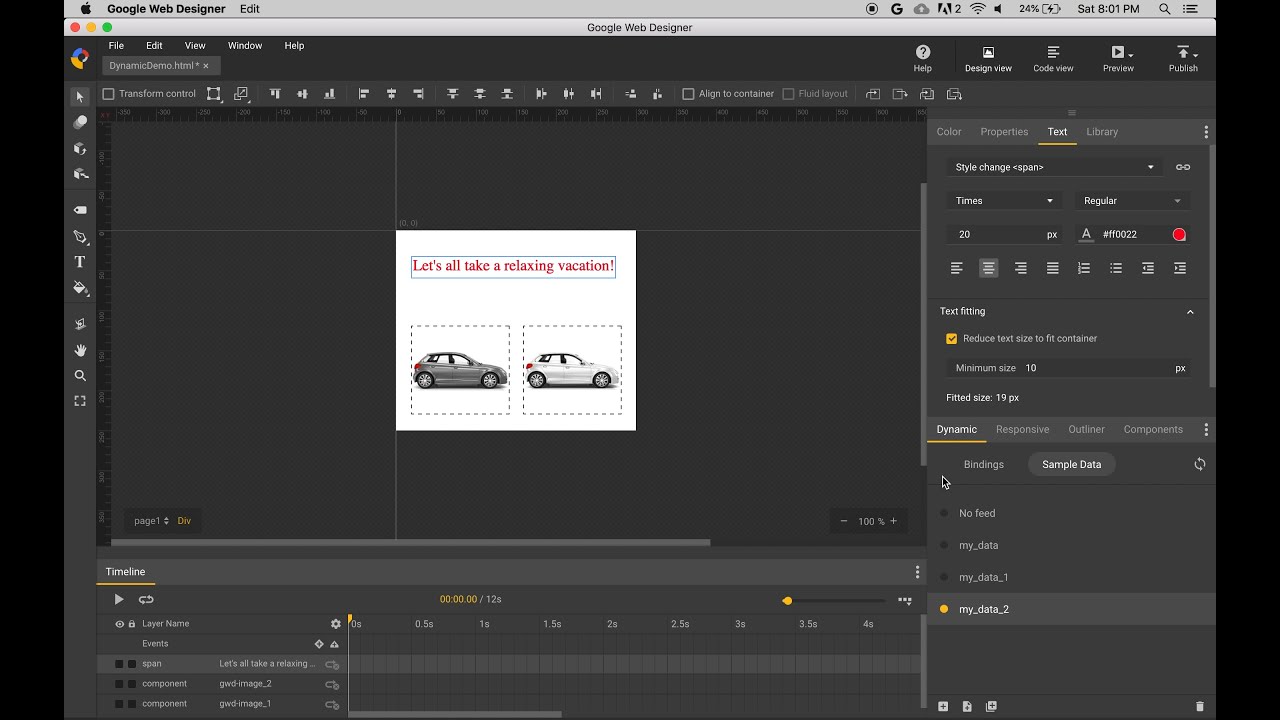Click the Bindings button

coord(983,465)
